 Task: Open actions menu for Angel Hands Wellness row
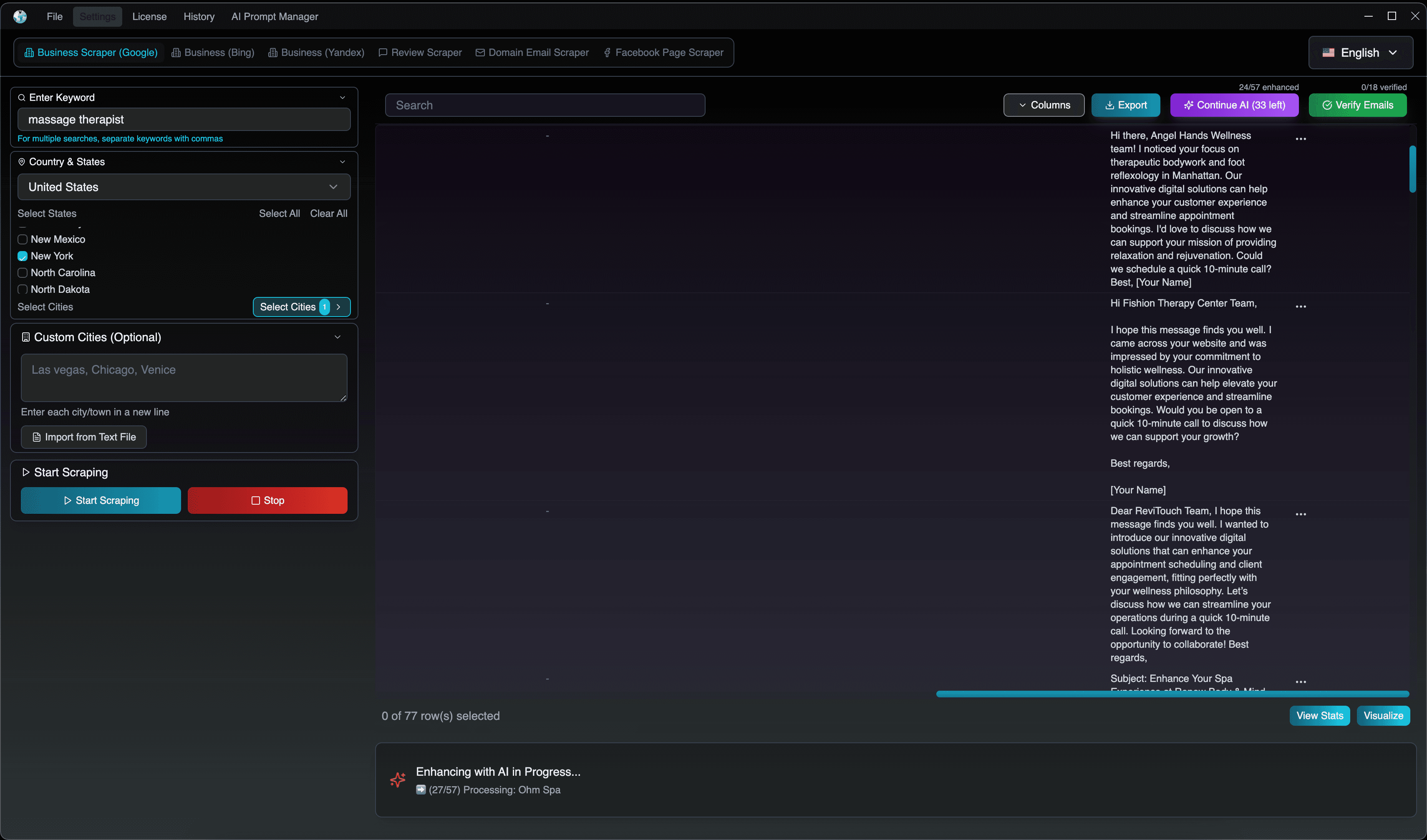coord(1301,138)
